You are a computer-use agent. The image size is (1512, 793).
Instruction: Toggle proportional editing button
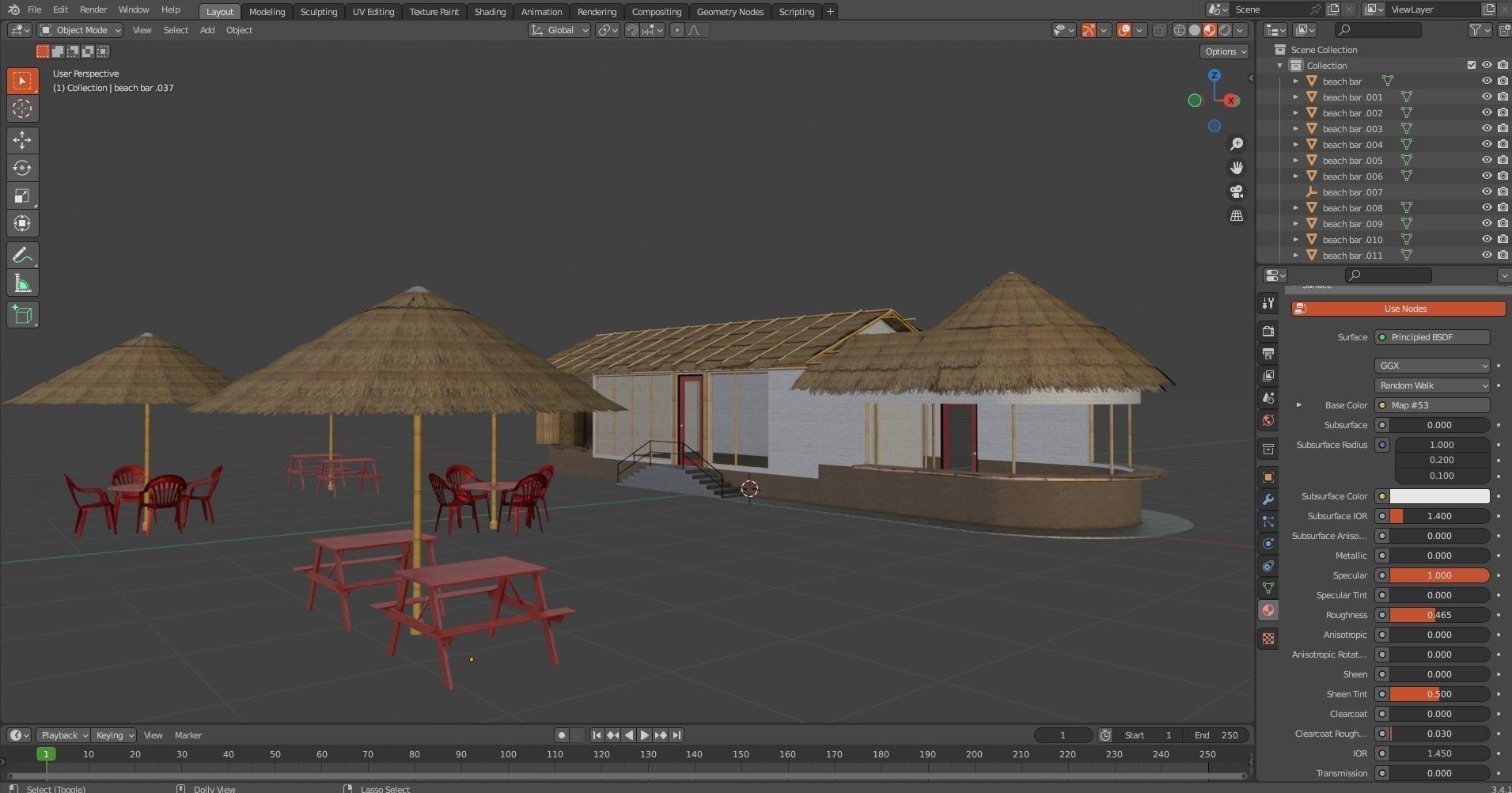[676, 30]
